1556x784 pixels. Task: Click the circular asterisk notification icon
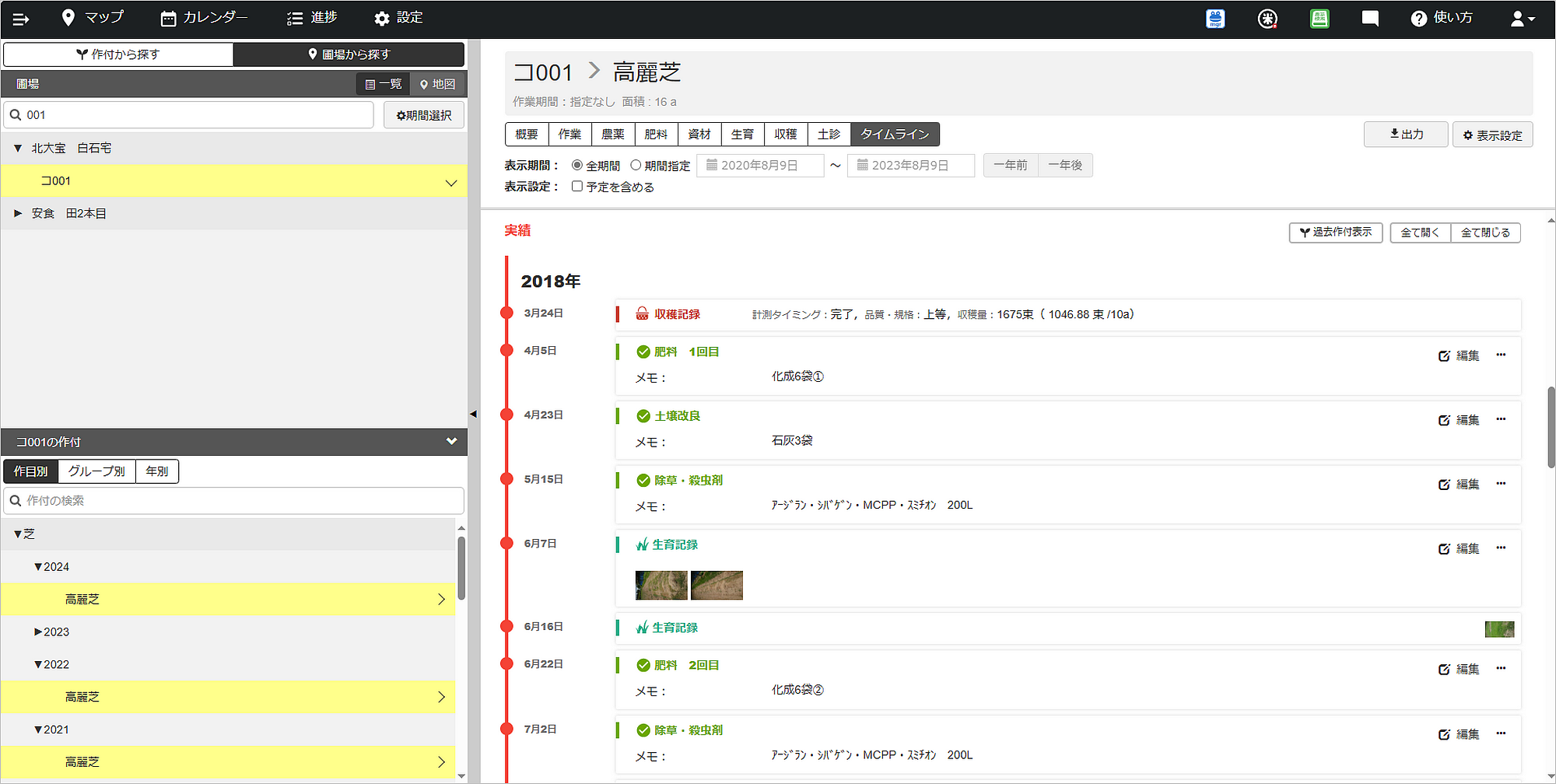point(1267,19)
